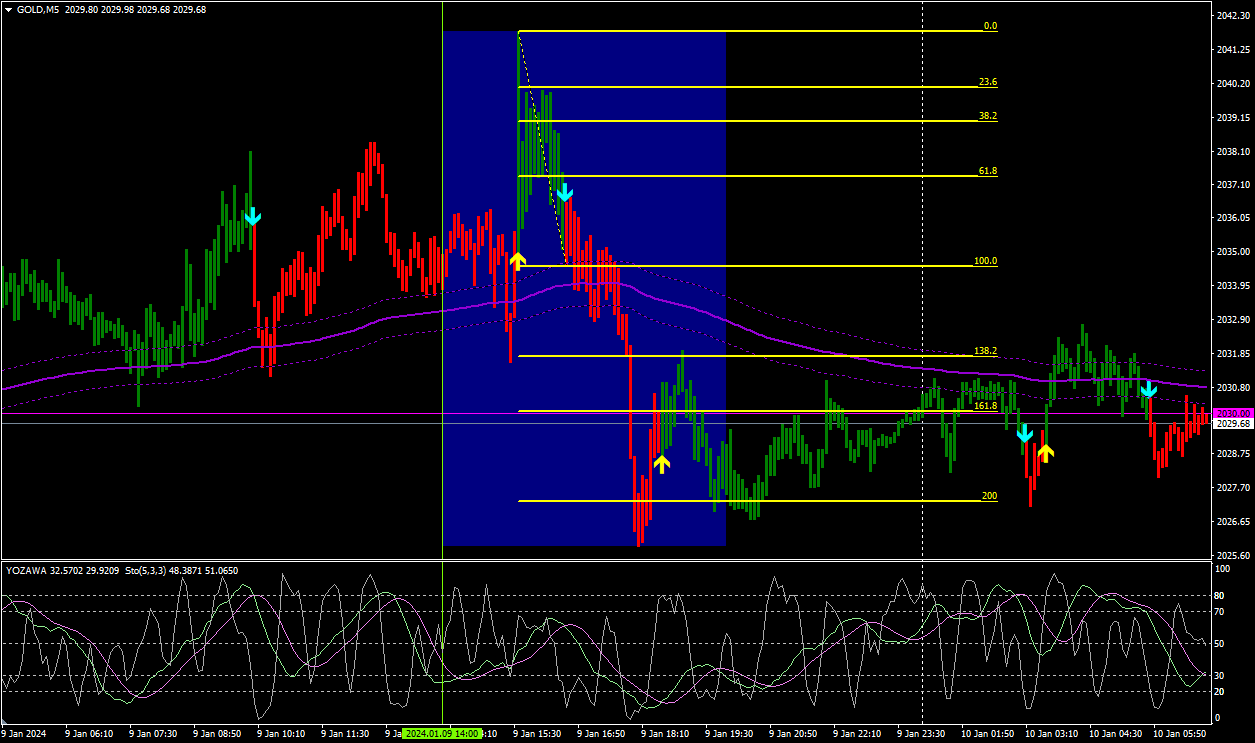
Task: Click the 2037.10 price scale value
Action: point(1232,185)
